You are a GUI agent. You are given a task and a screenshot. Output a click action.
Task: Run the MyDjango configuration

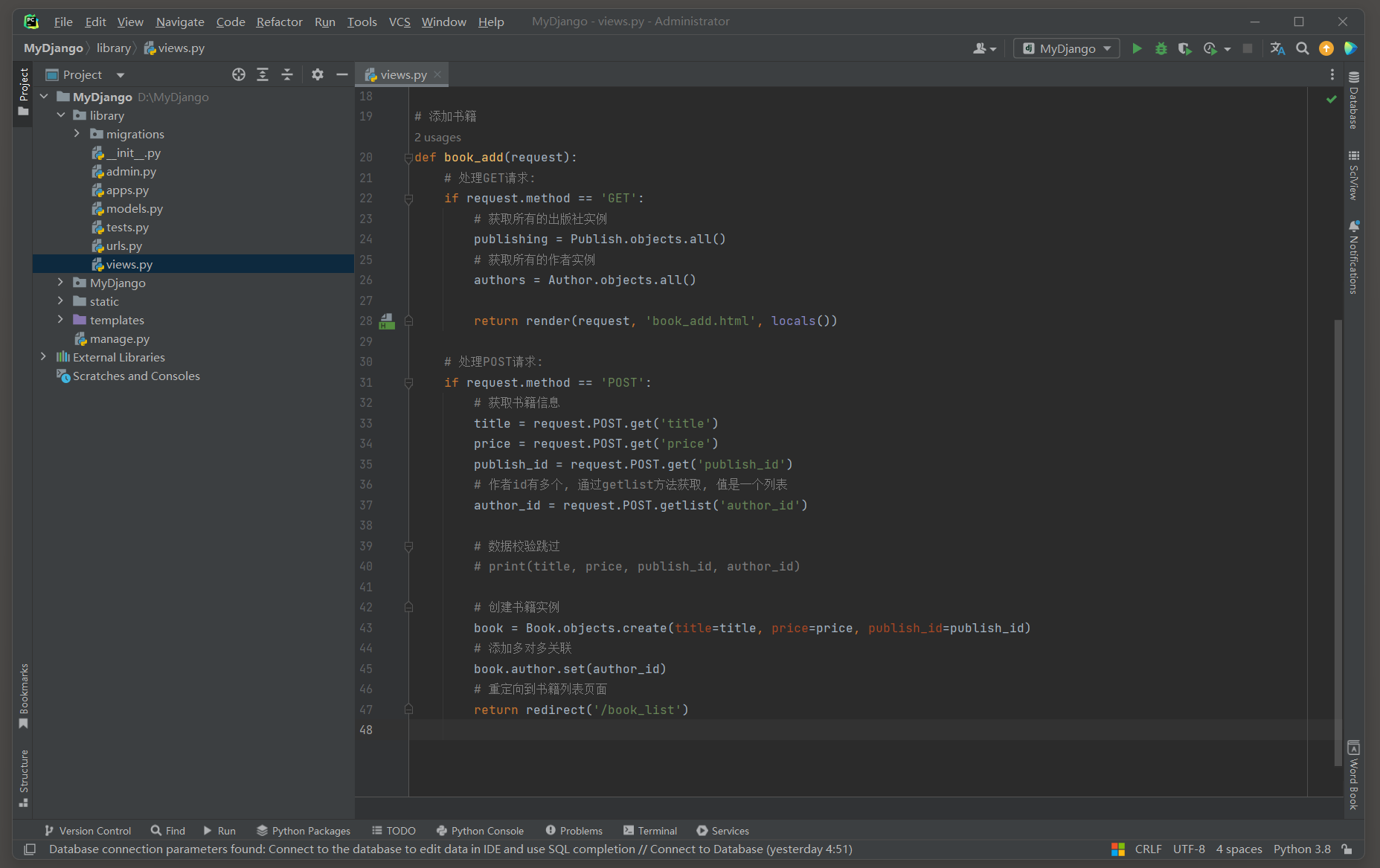(x=1137, y=48)
